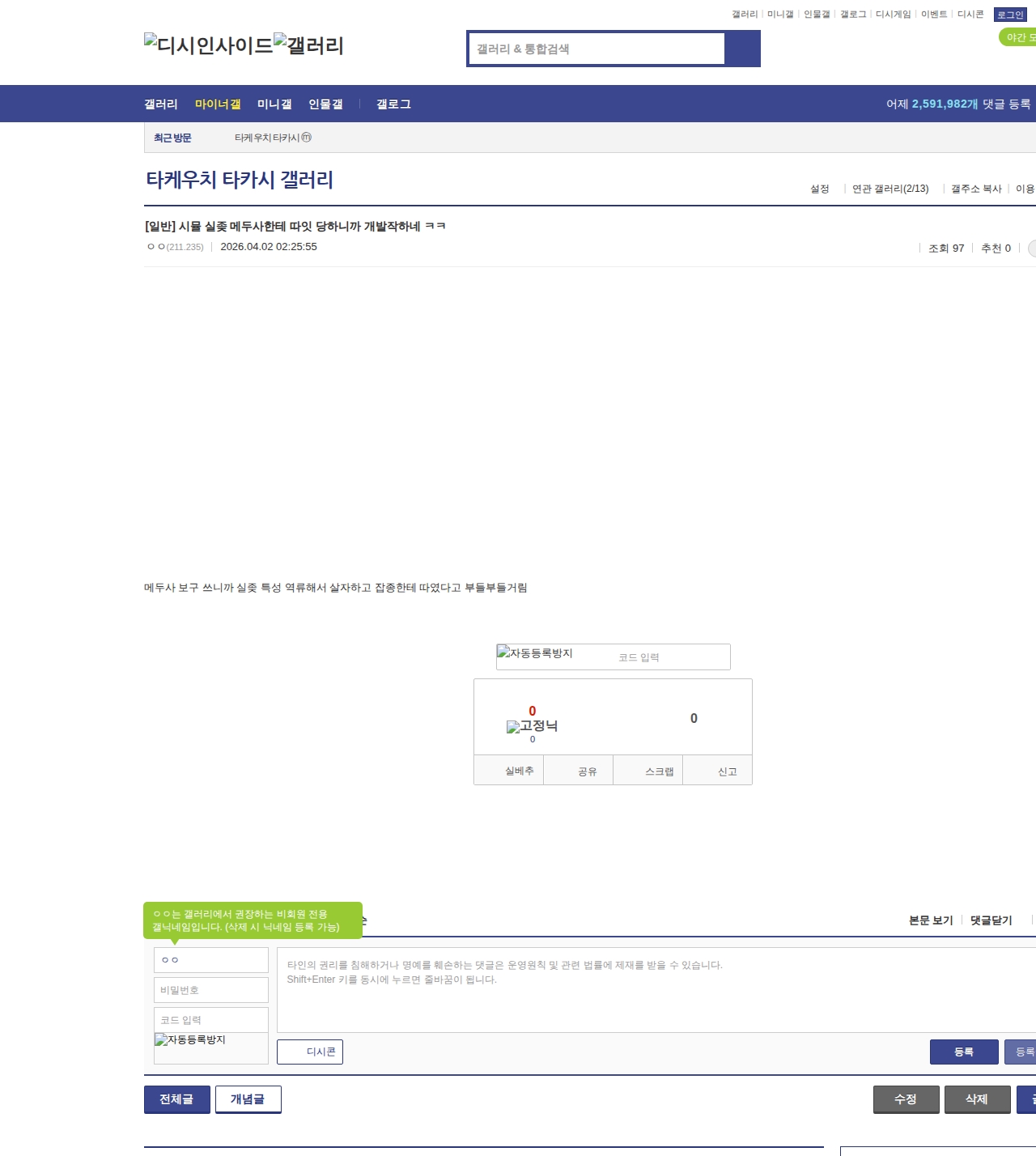Viewport: 1036px width, 1156px height.
Task: Select 갤로그 in the blue navigation bar
Action: click(393, 104)
